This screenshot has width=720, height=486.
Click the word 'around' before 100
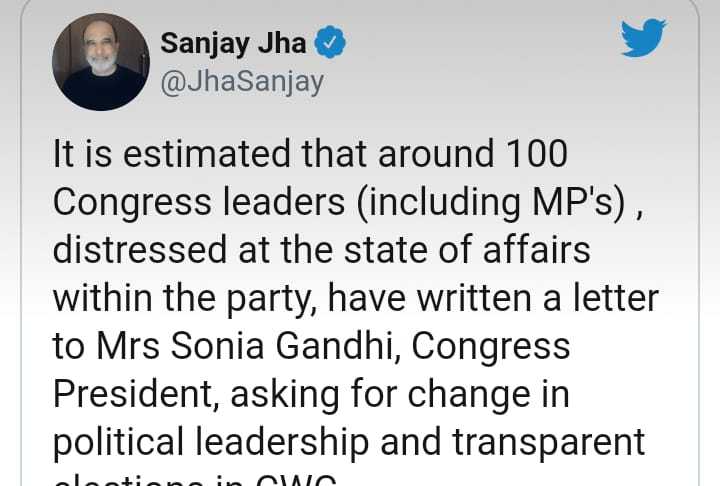click(x=436, y=153)
